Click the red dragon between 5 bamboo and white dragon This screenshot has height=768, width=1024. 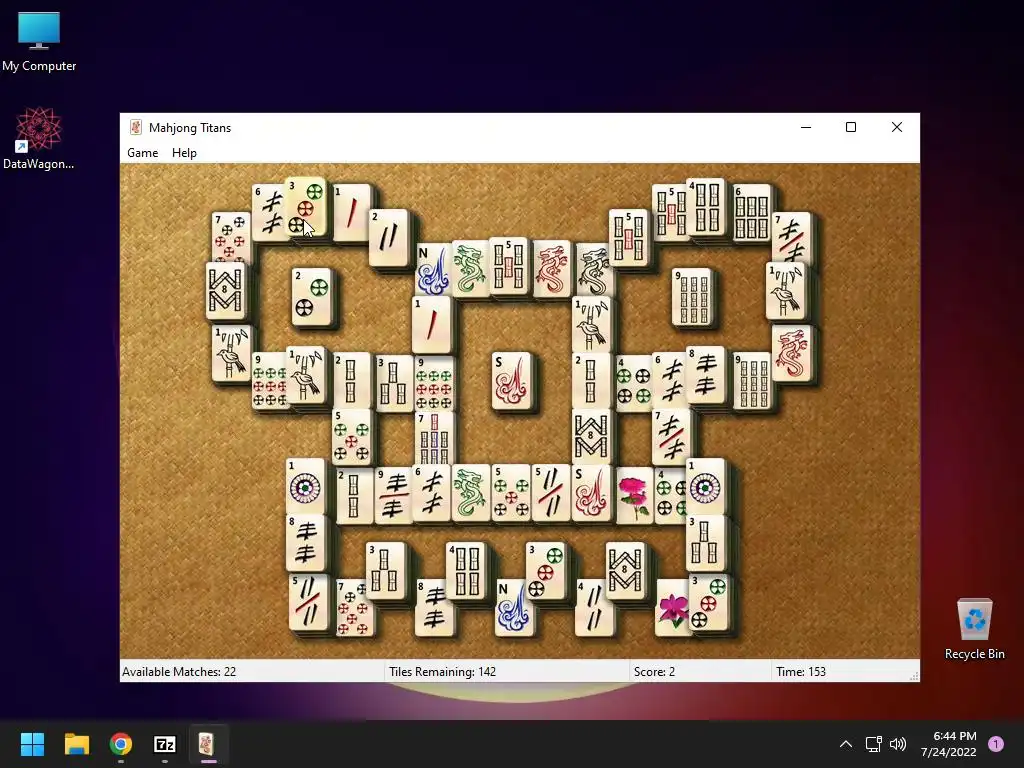coord(552,268)
